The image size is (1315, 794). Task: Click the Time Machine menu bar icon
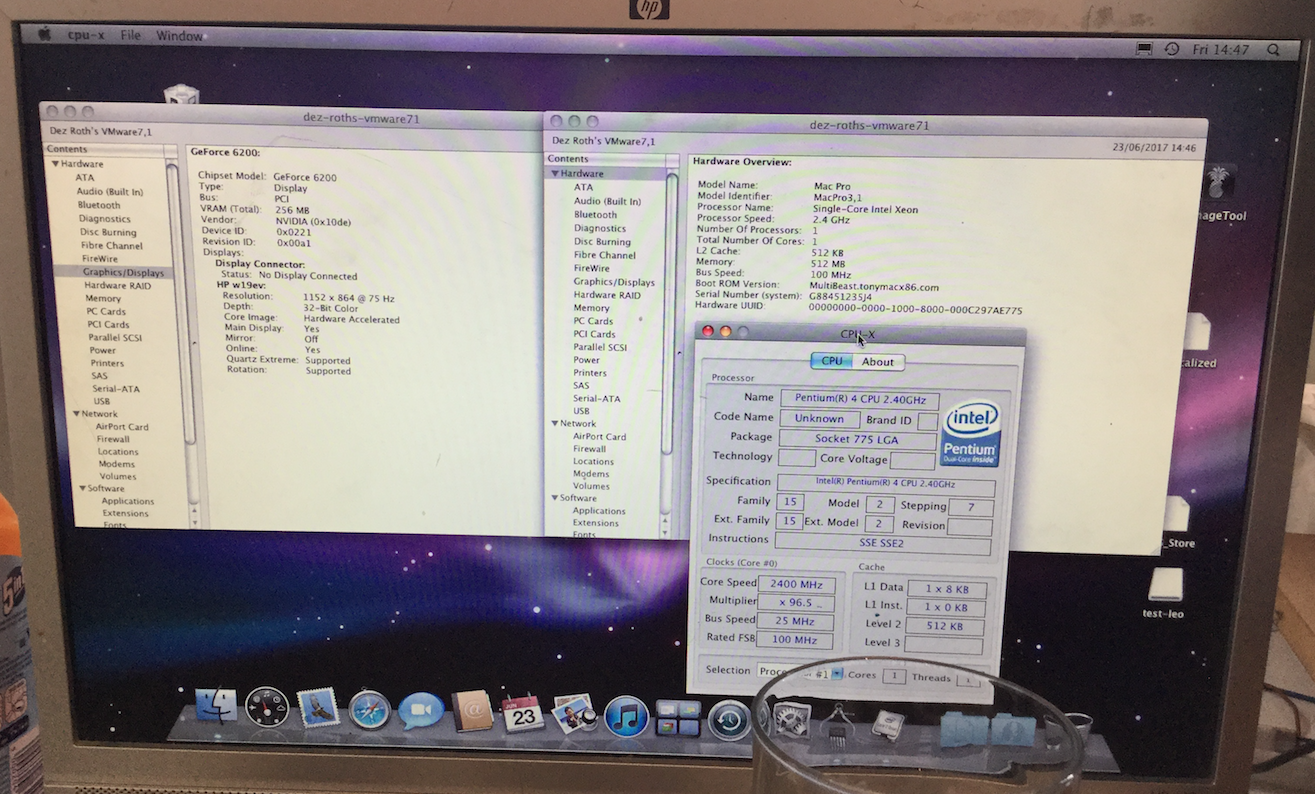pyautogui.click(x=1173, y=49)
